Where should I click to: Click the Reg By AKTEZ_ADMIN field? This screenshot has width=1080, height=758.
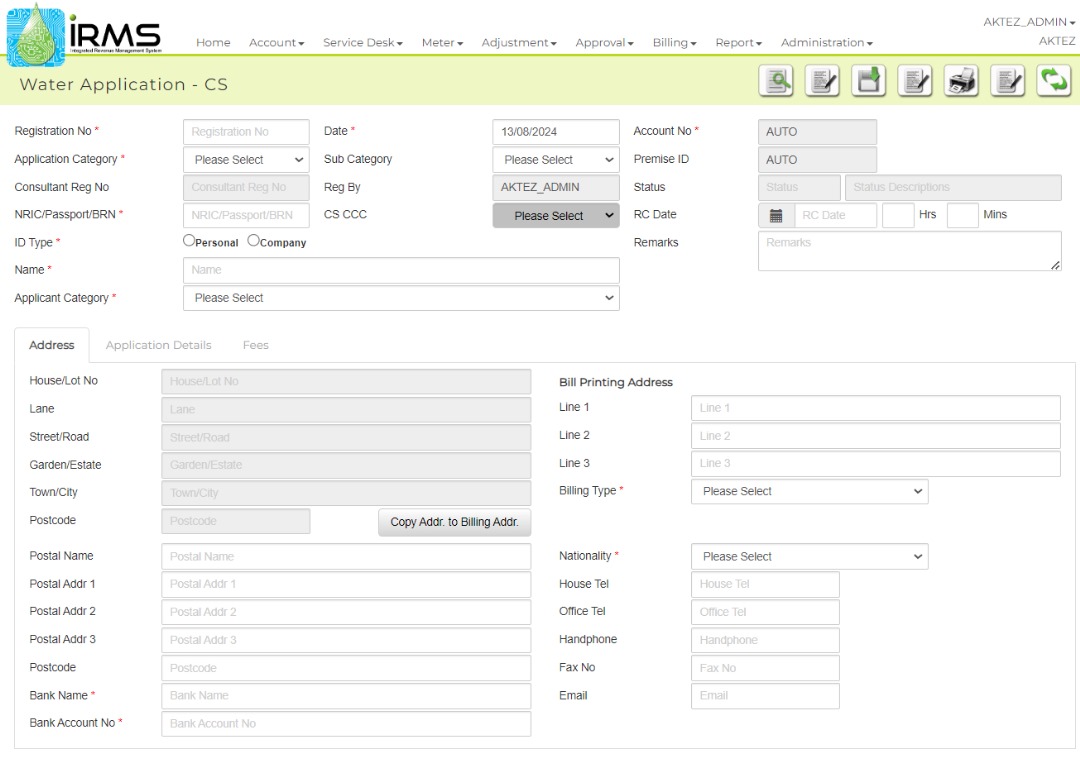click(556, 187)
